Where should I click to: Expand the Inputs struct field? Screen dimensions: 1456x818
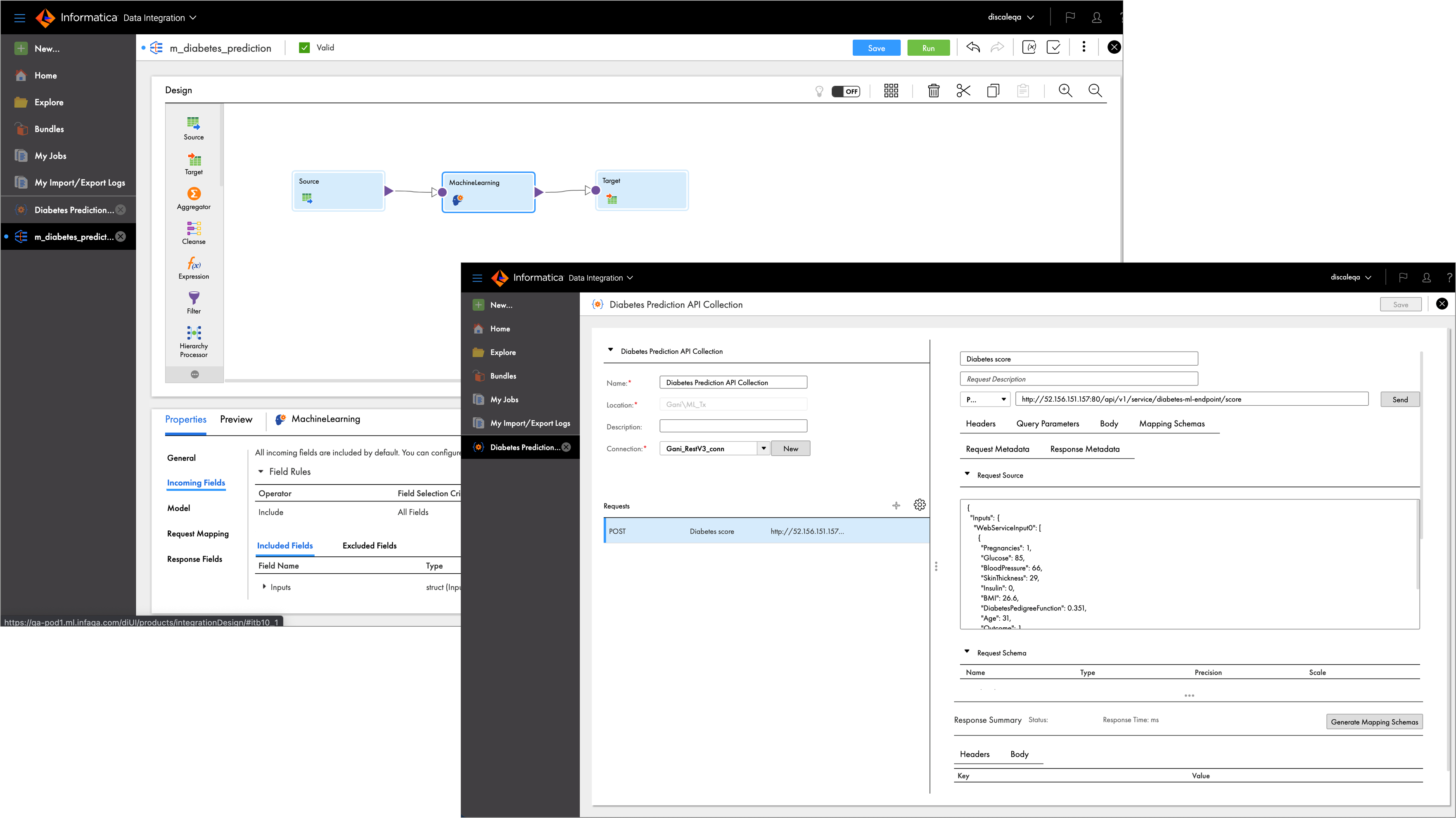coord(265,587)
